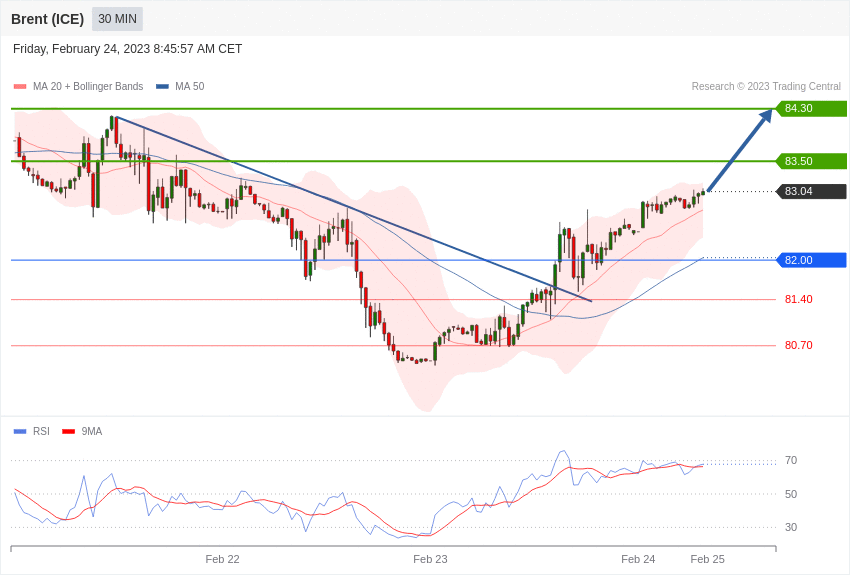
Task: Click the 80.70 red support label
Action: 799,345
